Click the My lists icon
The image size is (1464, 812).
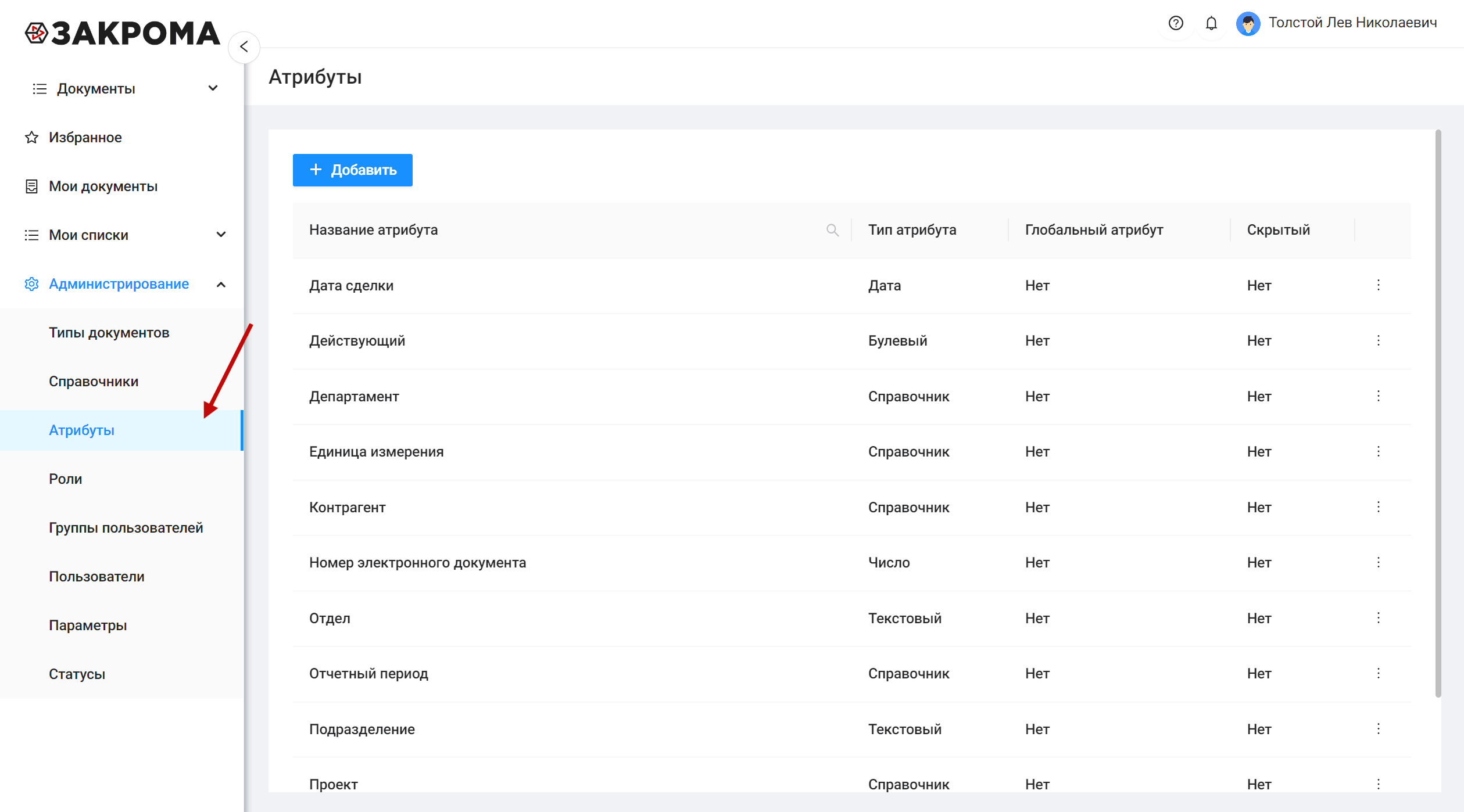pyautogui.click(x=31, y=235)
